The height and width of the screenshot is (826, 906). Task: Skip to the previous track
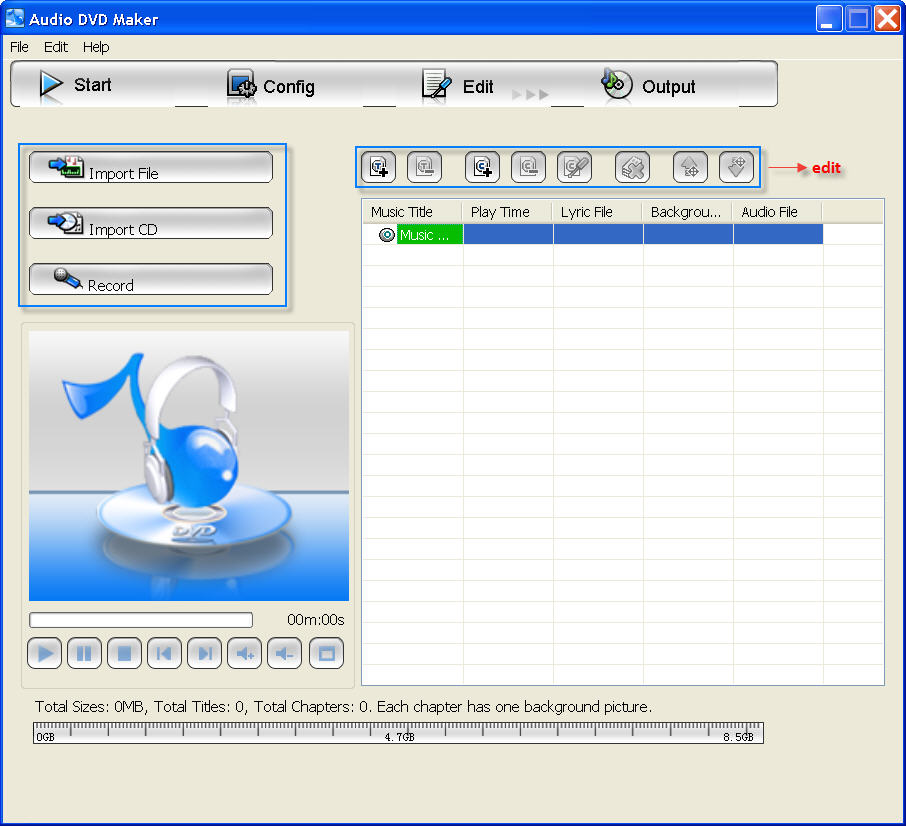point(165,653)
